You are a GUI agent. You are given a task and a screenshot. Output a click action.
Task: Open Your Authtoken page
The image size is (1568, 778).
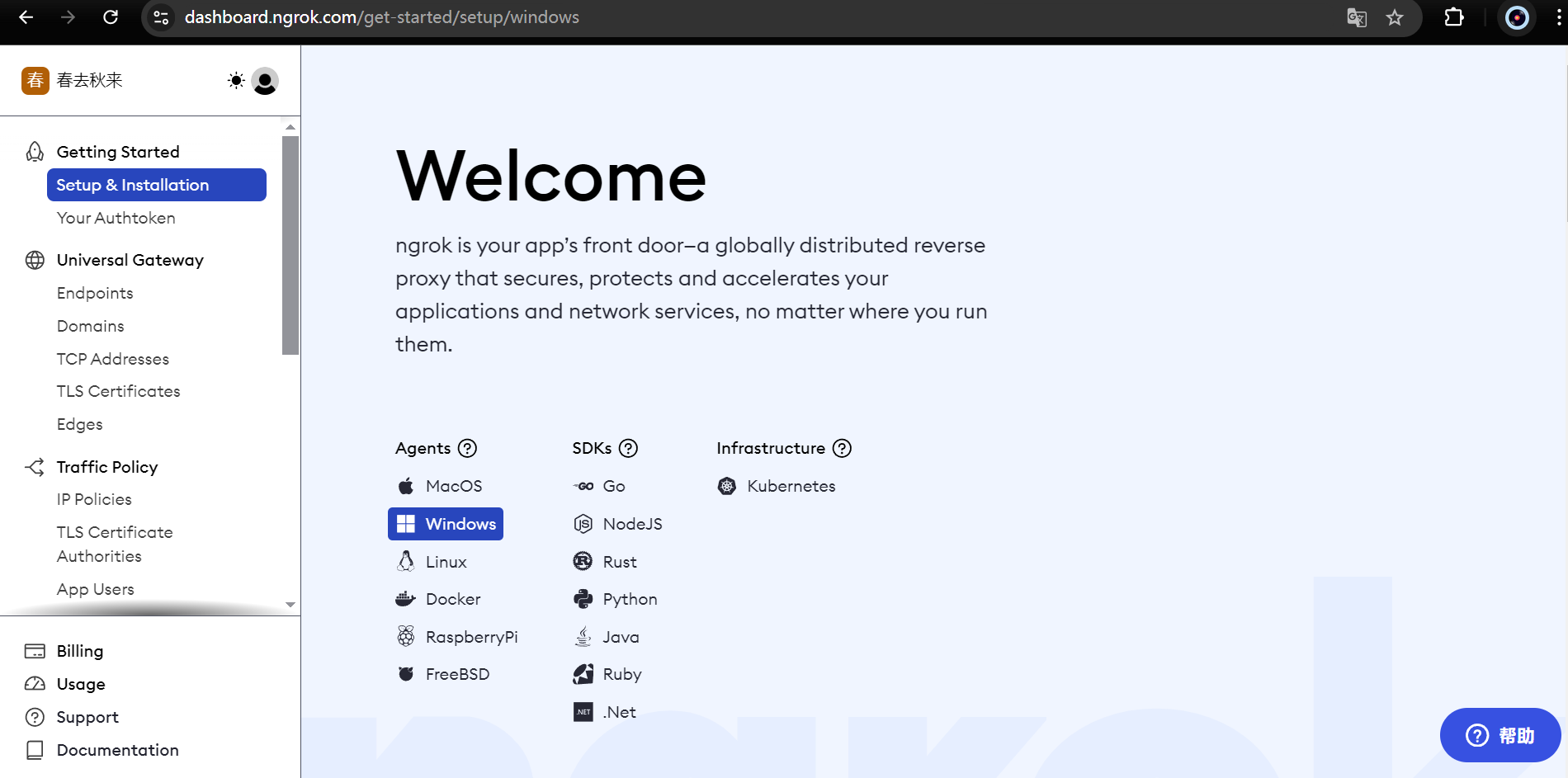tap(116, 218)
